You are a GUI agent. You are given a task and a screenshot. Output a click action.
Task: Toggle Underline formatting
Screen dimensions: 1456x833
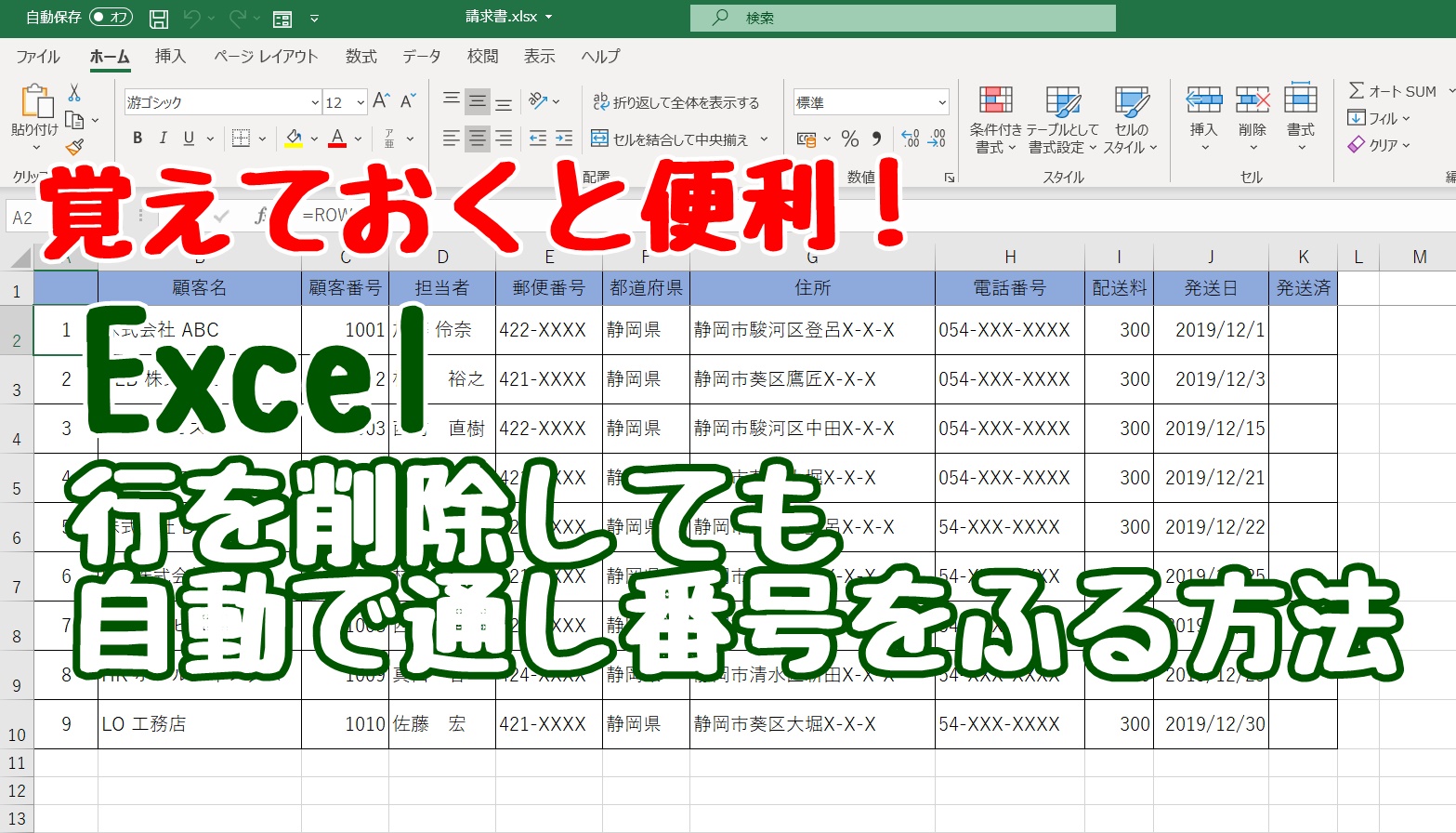(189, 139)
